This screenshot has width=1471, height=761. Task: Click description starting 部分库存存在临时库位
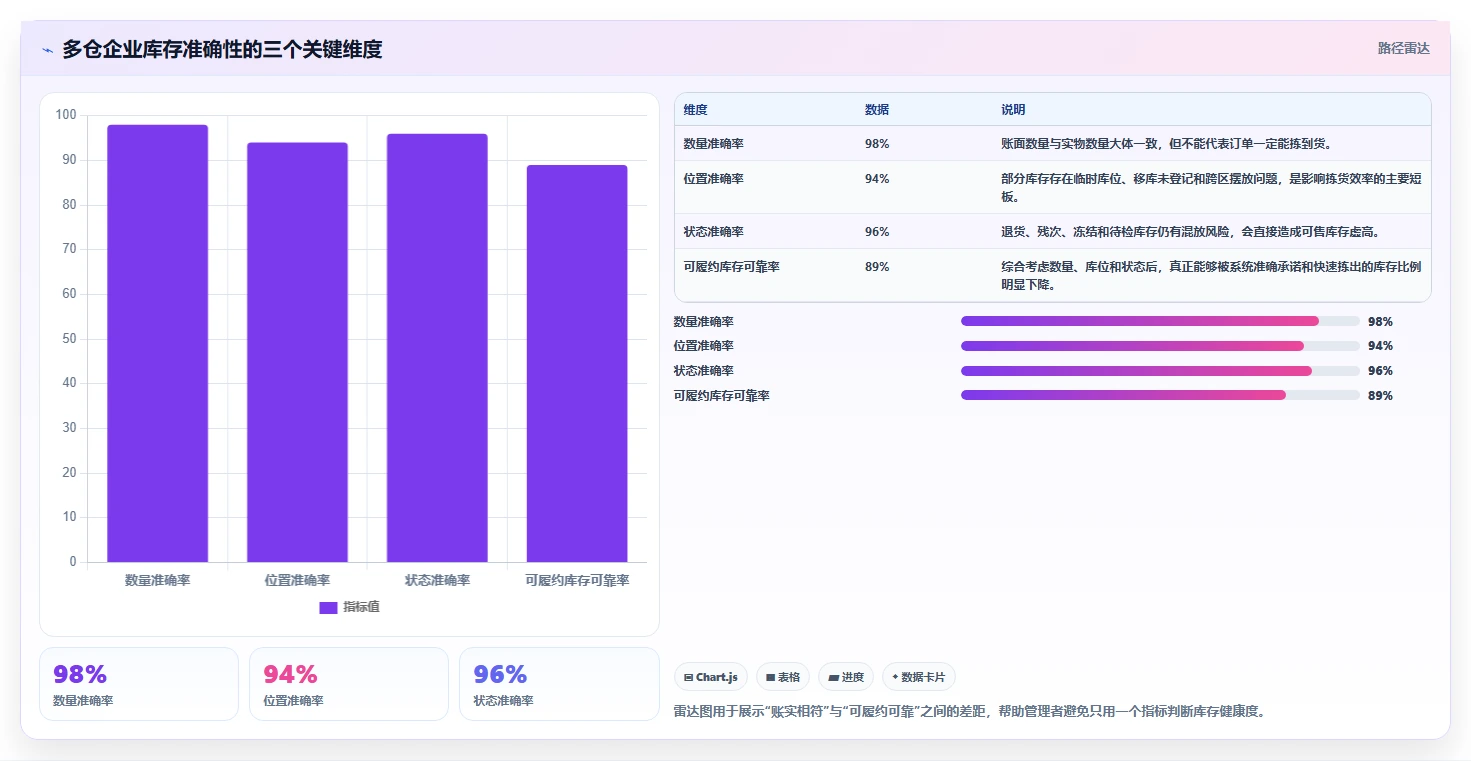(1211, 188)
